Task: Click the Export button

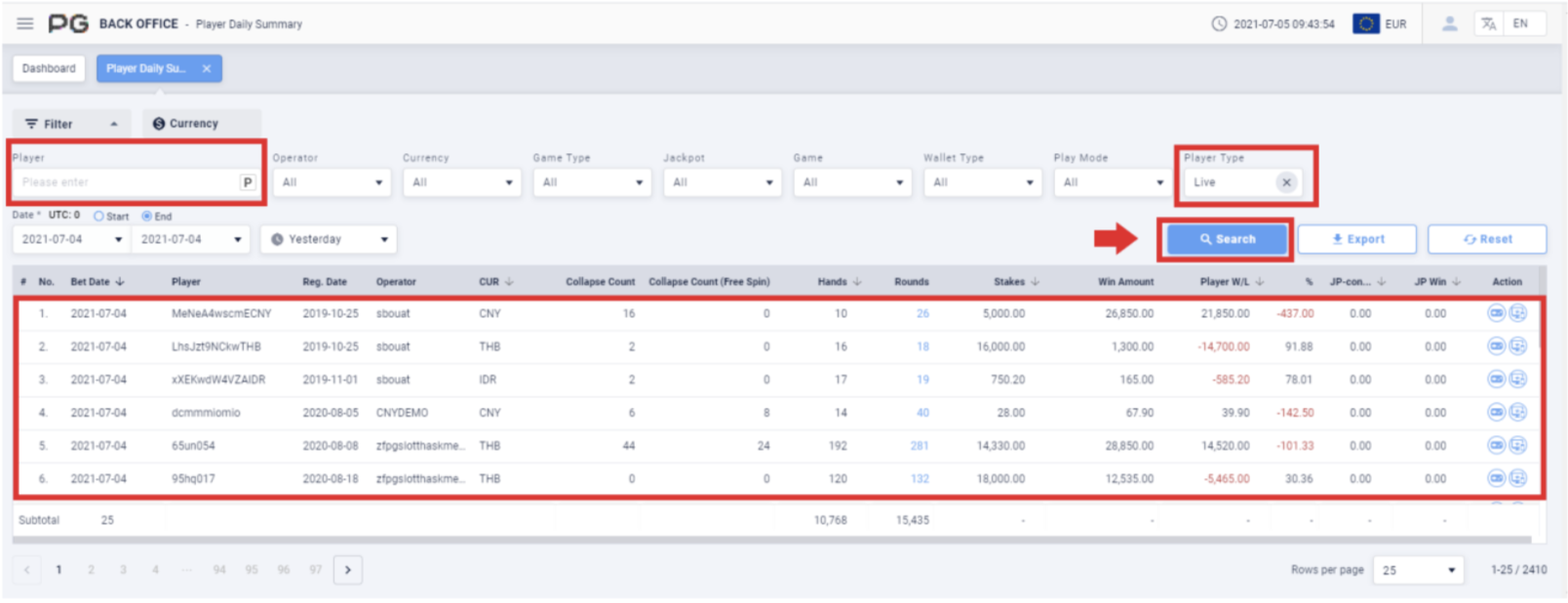Action: (1357, 239)
